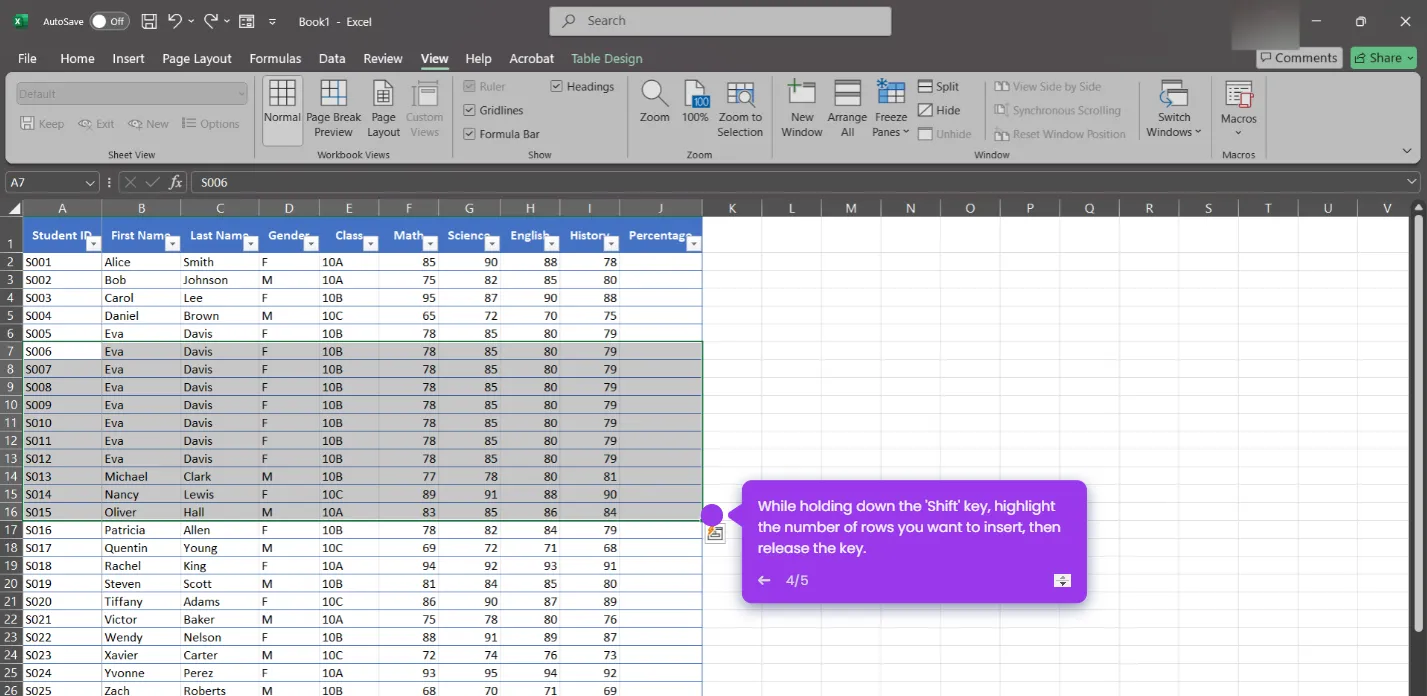Click the expand icon in purple tooltip

point(1062,580)
